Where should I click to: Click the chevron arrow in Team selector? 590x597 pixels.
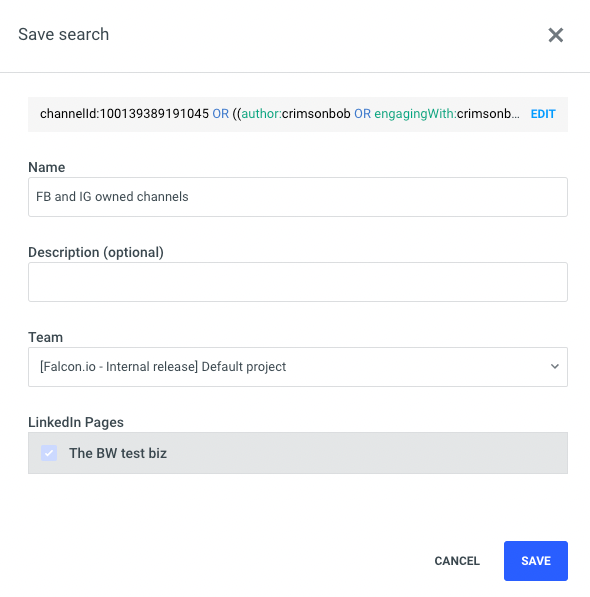[555, 366]
